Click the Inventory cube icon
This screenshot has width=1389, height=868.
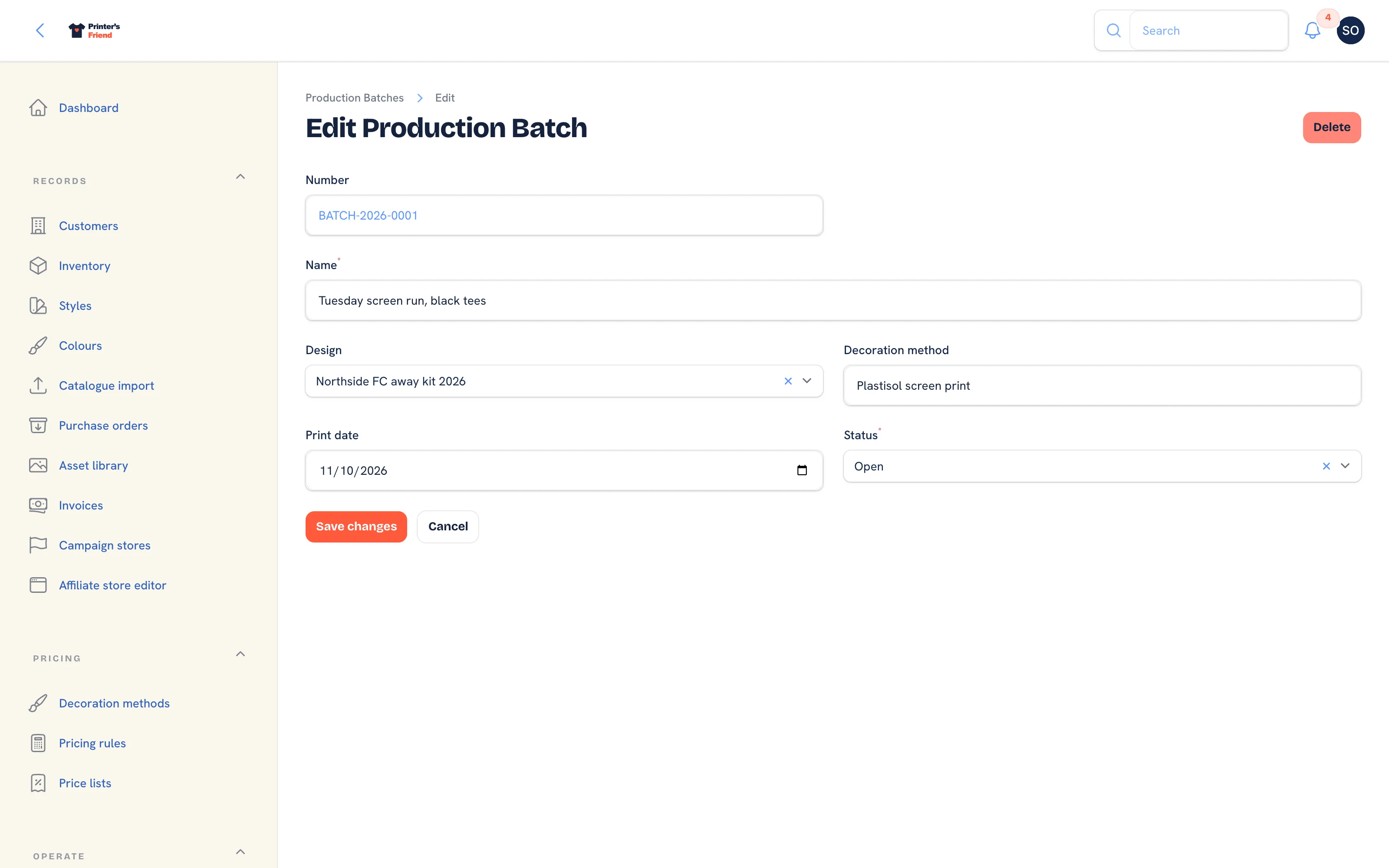click(x=39, y=266)
